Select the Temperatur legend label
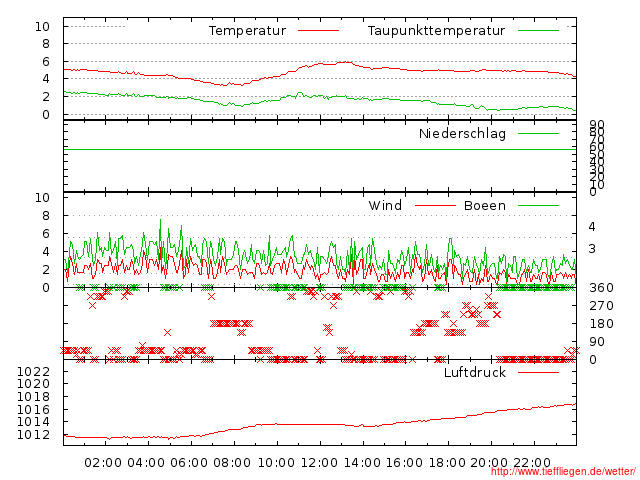Image resolution: width=640 pixels, height=480 pixels. (247, 31)
